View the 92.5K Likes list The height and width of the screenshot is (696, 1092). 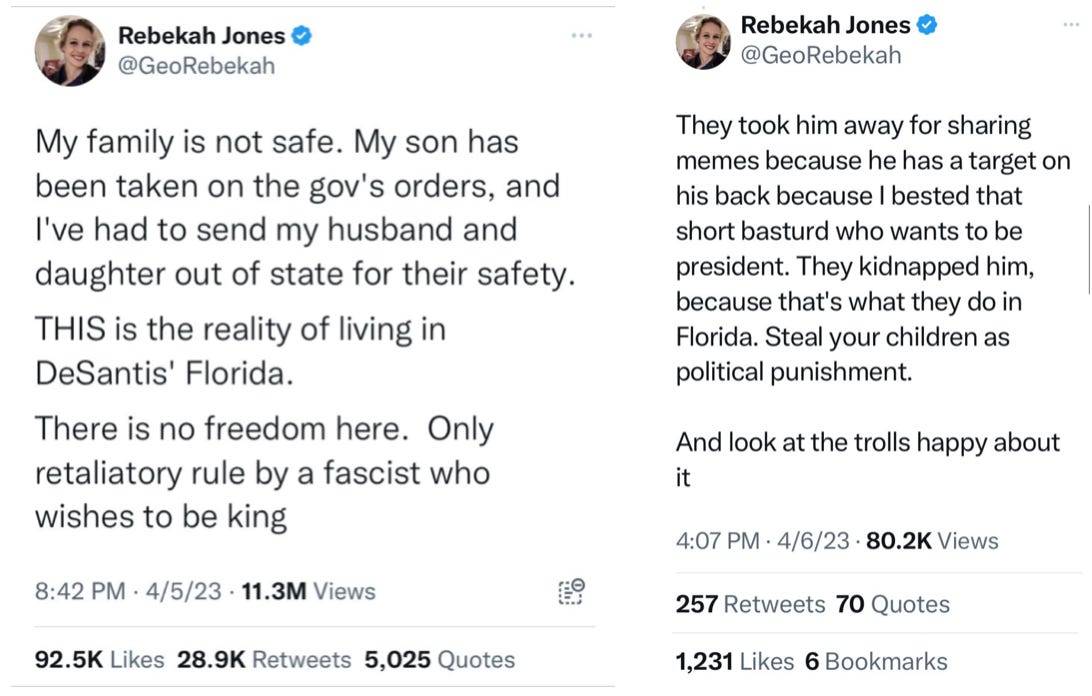tap(99, 660)
